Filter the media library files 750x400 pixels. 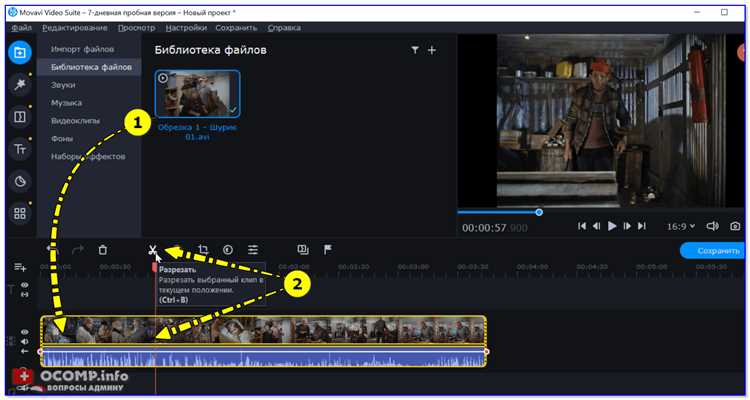415,50
